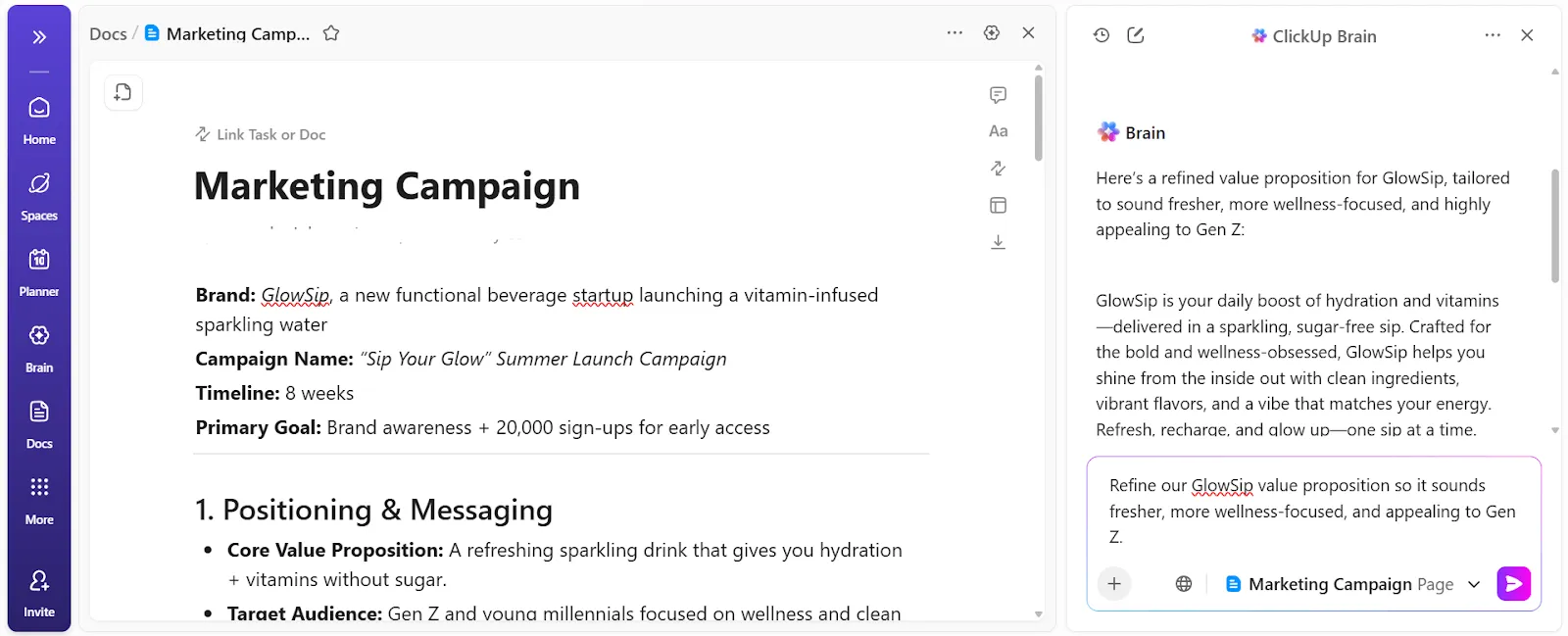Screen dimensions: 1568x636
Task: Open Spaces from the sidebar
Action: [x=39, y=196]
